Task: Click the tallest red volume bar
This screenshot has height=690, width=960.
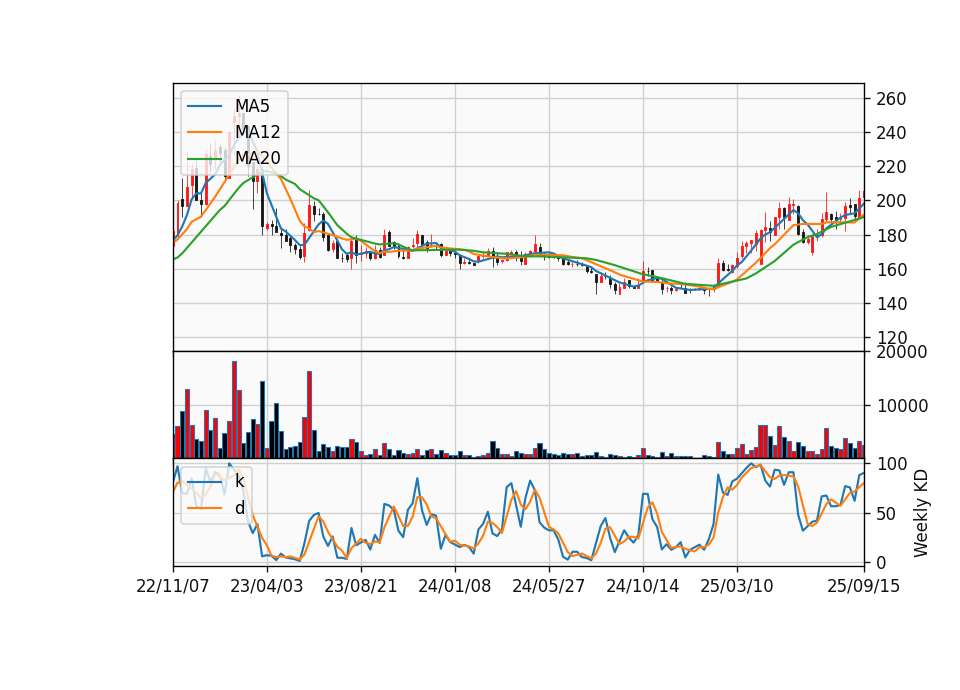Action: tap(234, 410)
